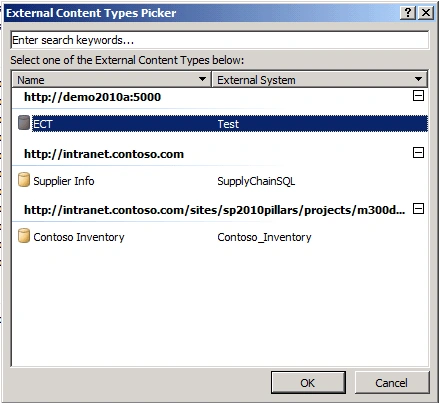
Task: Click the Supplier Info database icon
Action: click(x=24, y=180)
